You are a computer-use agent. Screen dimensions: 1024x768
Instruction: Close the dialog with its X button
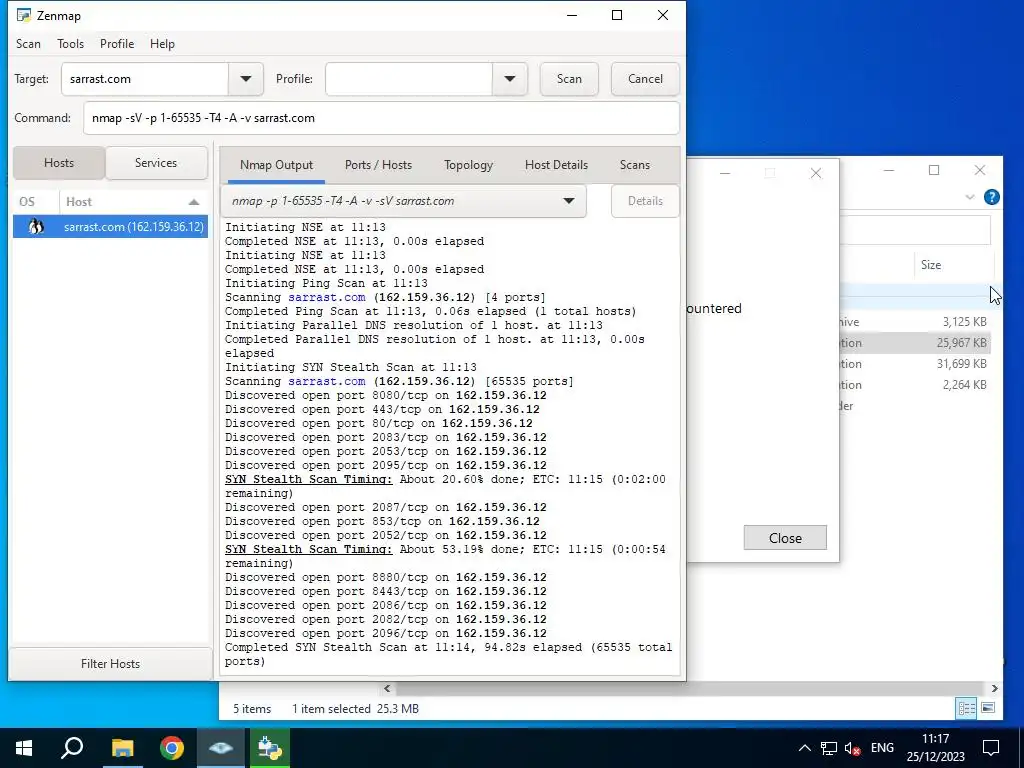pos(816,173)
